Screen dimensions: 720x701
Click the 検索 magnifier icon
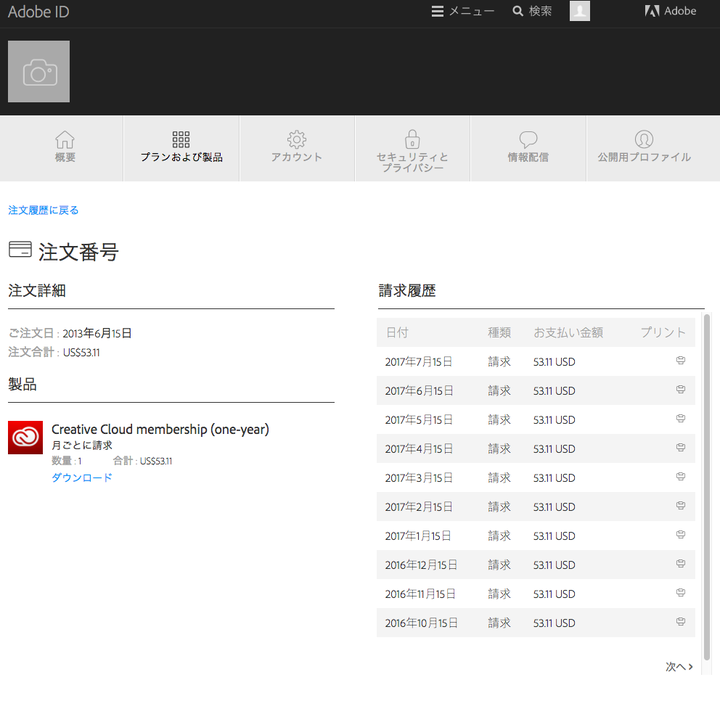[518, 11]
